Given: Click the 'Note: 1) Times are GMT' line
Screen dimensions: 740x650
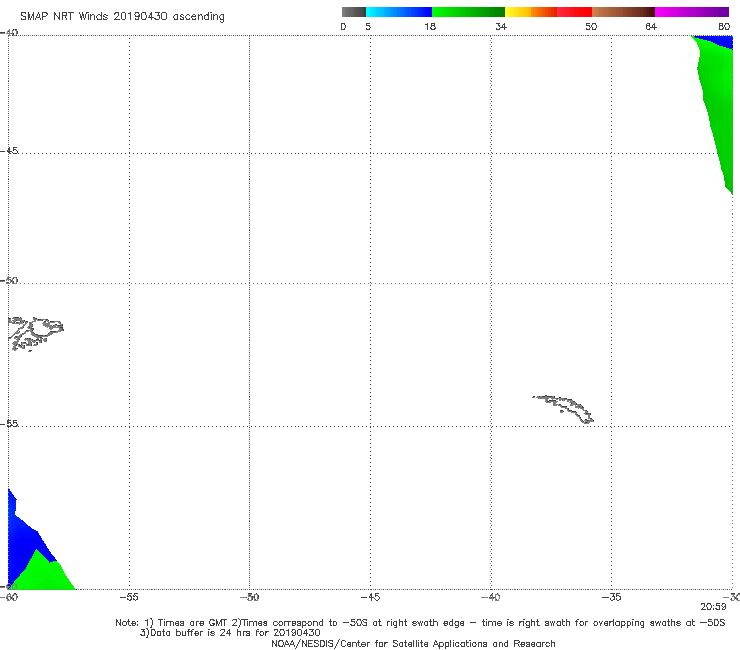Looking at the screenshot, I should (420, 623).
